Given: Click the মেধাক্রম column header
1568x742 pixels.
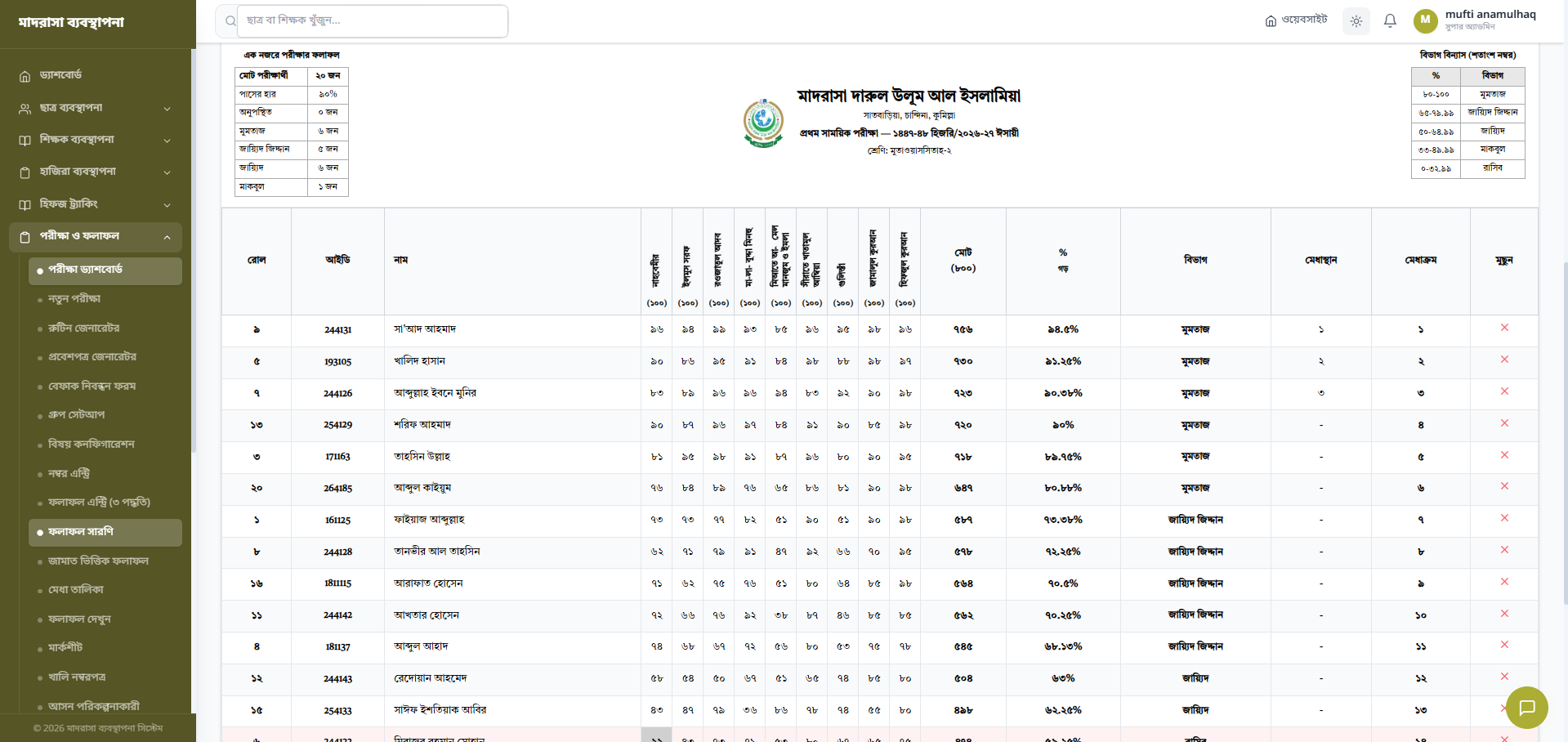Looking at the screenshot, I should pos(1421,261).
